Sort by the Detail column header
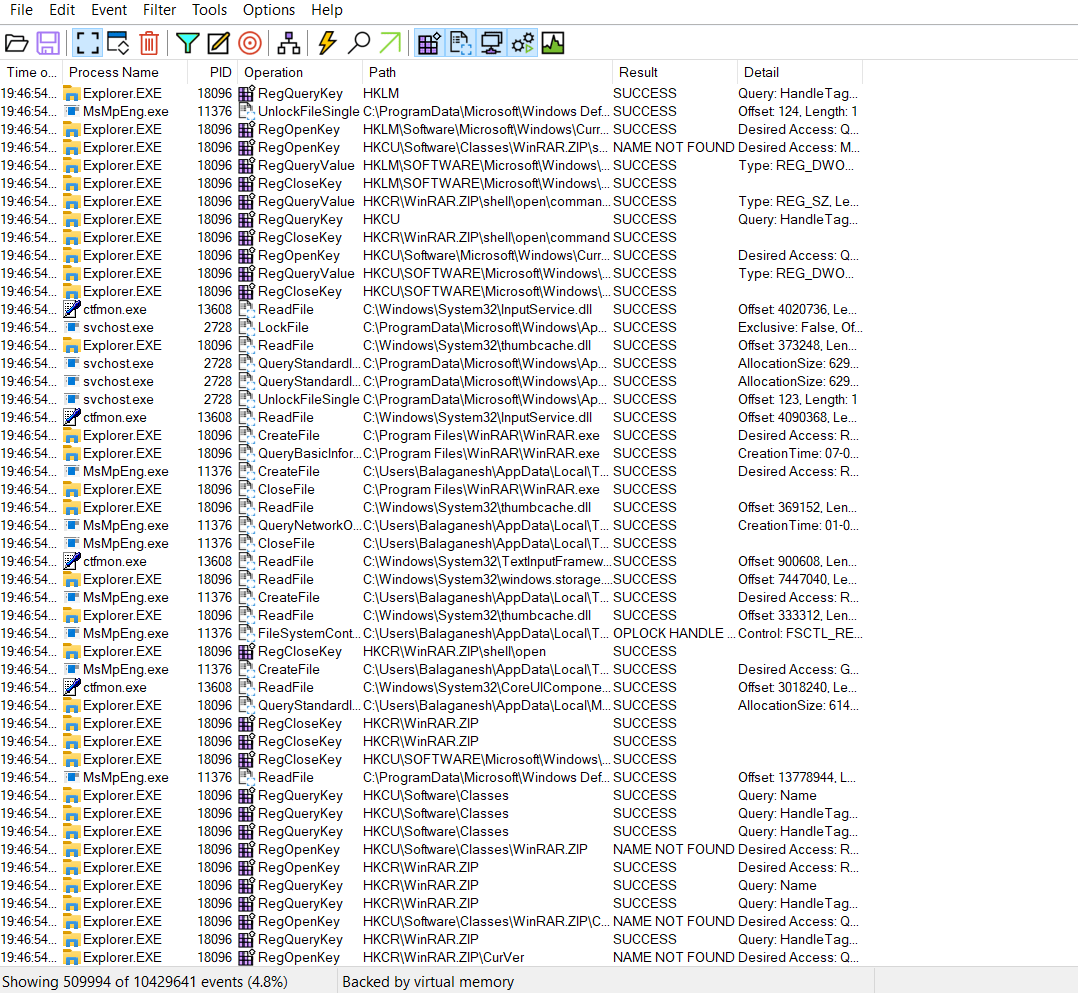Image resolution: width=1078 pixels, height=993 pixels. (800, 72)
